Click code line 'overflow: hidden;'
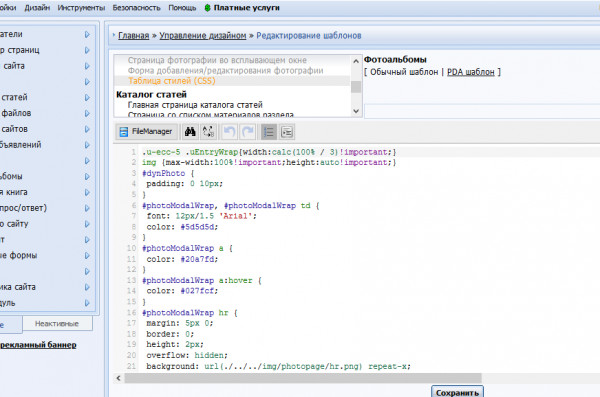The image size is (600, 397). [187, 355]
